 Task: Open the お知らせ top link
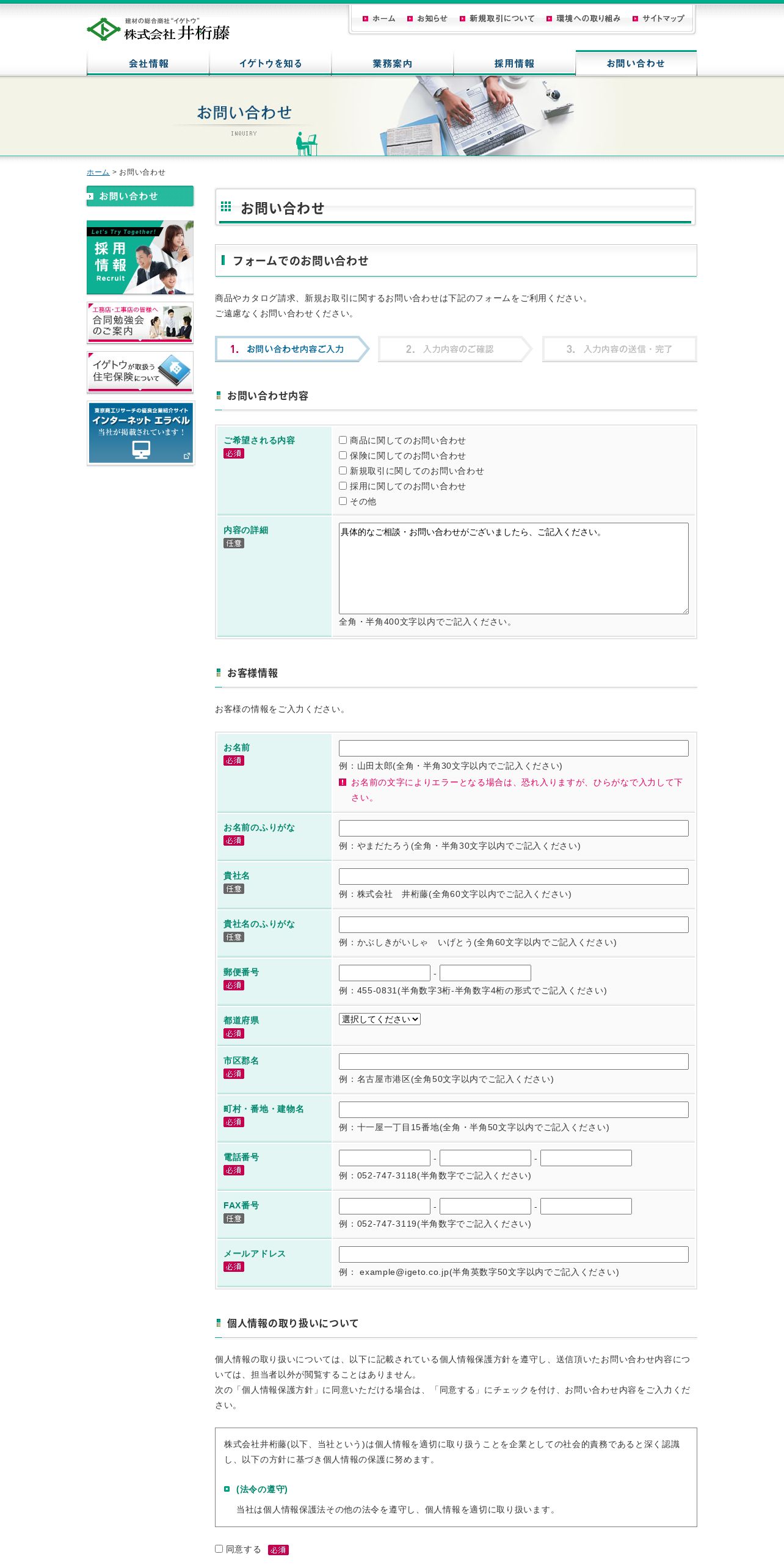pyautogui.click(x=427, y=19)
